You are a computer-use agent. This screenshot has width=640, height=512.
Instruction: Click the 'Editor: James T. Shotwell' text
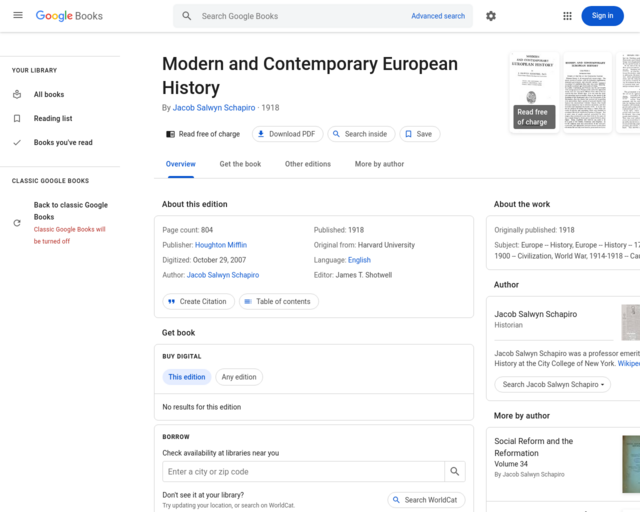(x=353, y=275)
